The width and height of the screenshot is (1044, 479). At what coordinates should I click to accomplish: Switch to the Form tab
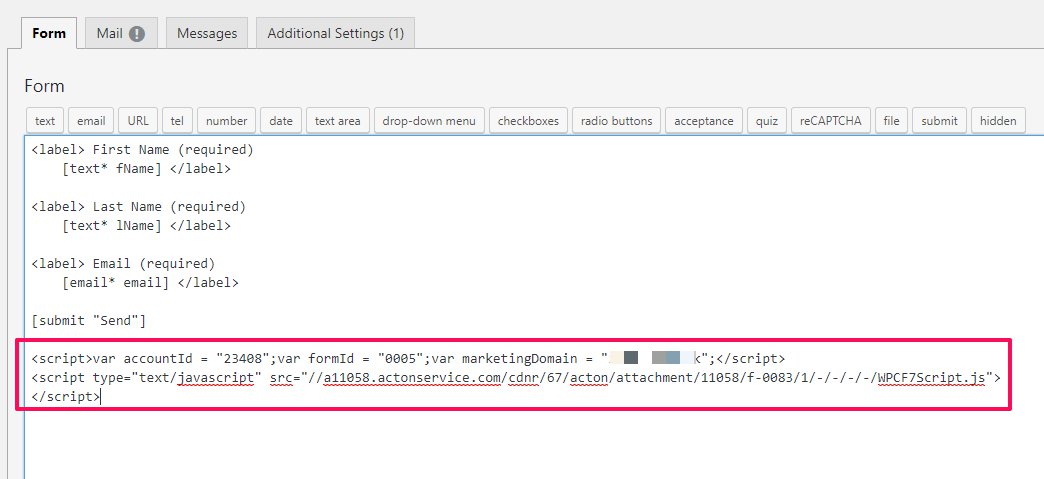[49, 33]
